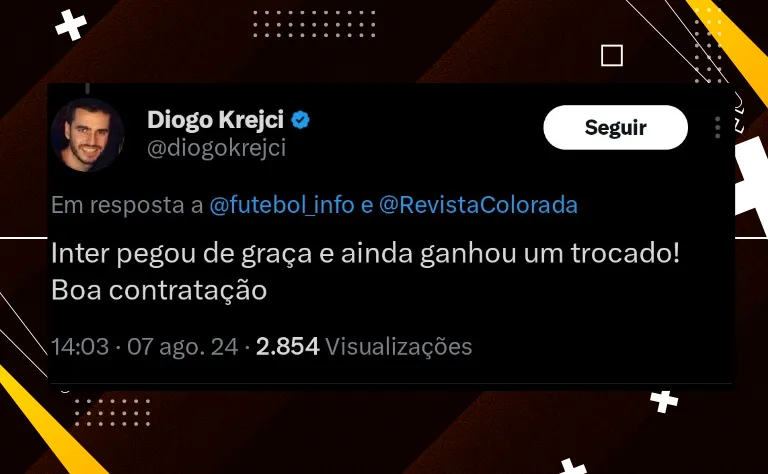Click the blue verified badge beside Diogo Krejci

click(x=300, y=119)
